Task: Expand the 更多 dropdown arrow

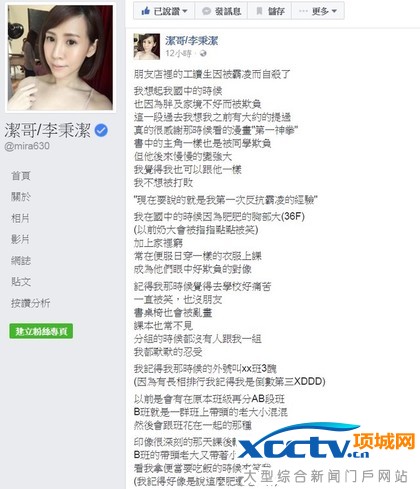Action: click(x=334, y=11)
